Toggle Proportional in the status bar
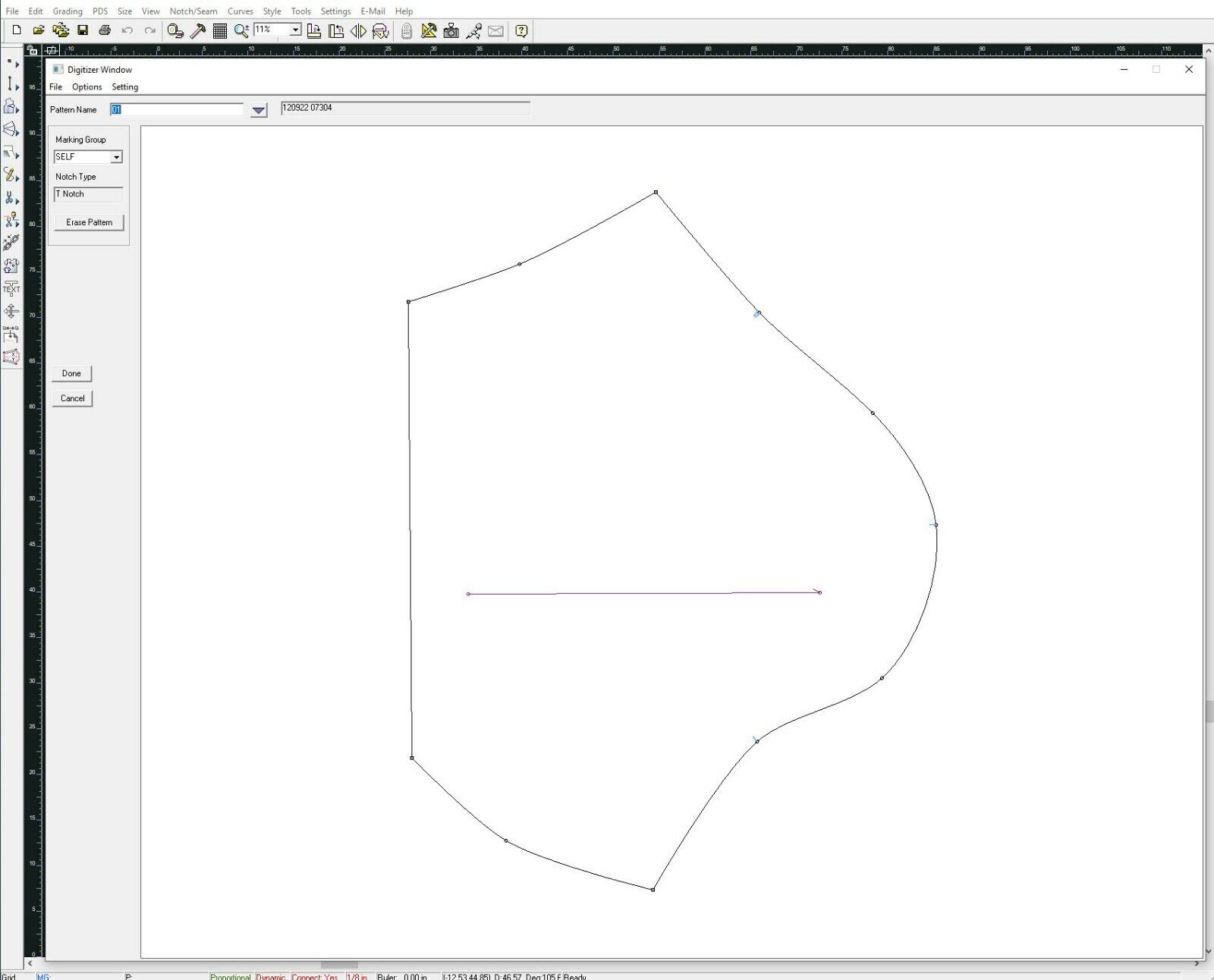The image size is (1214, 980). (x=231, y=976)
